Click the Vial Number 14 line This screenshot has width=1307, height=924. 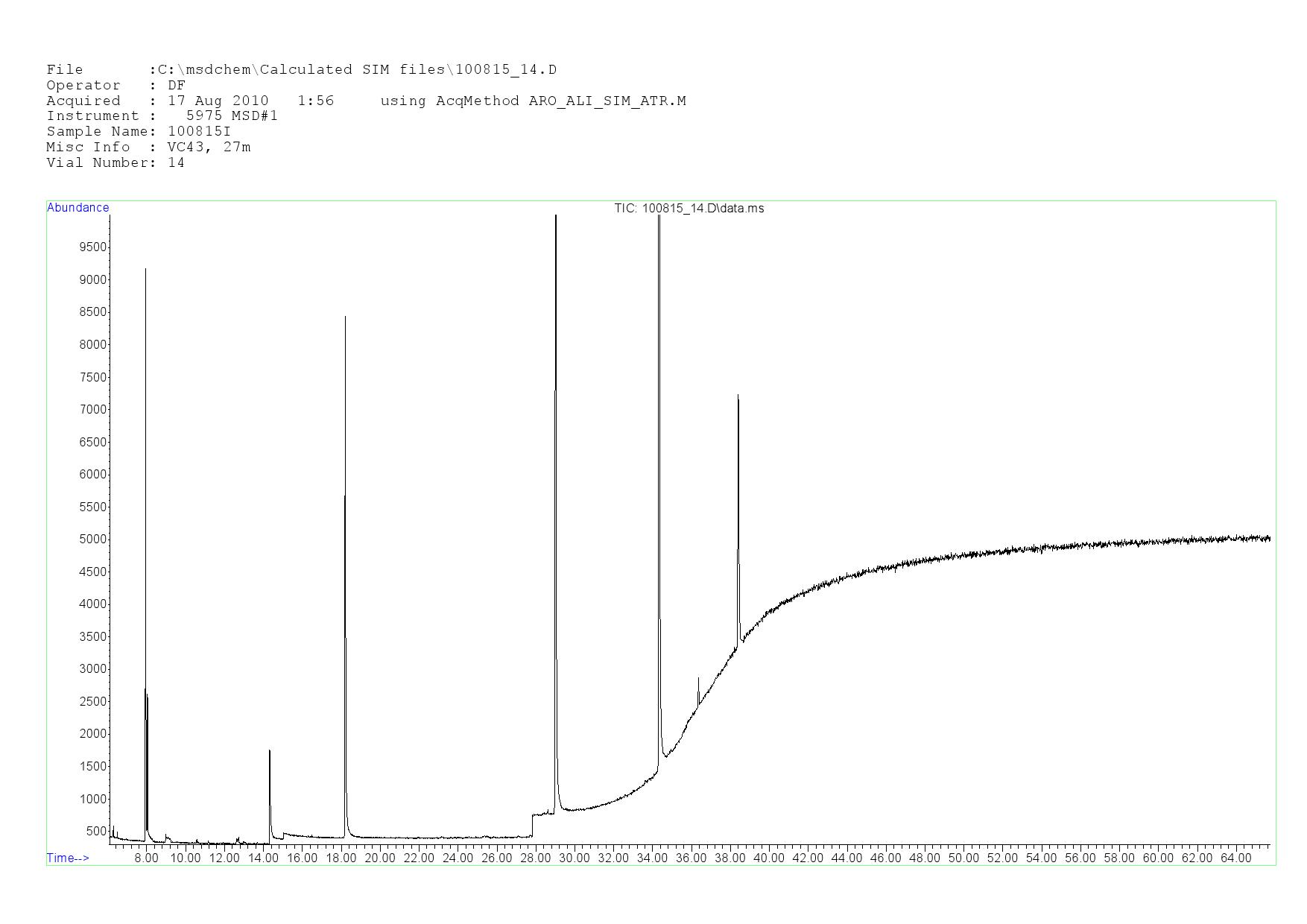coord(115,163)
